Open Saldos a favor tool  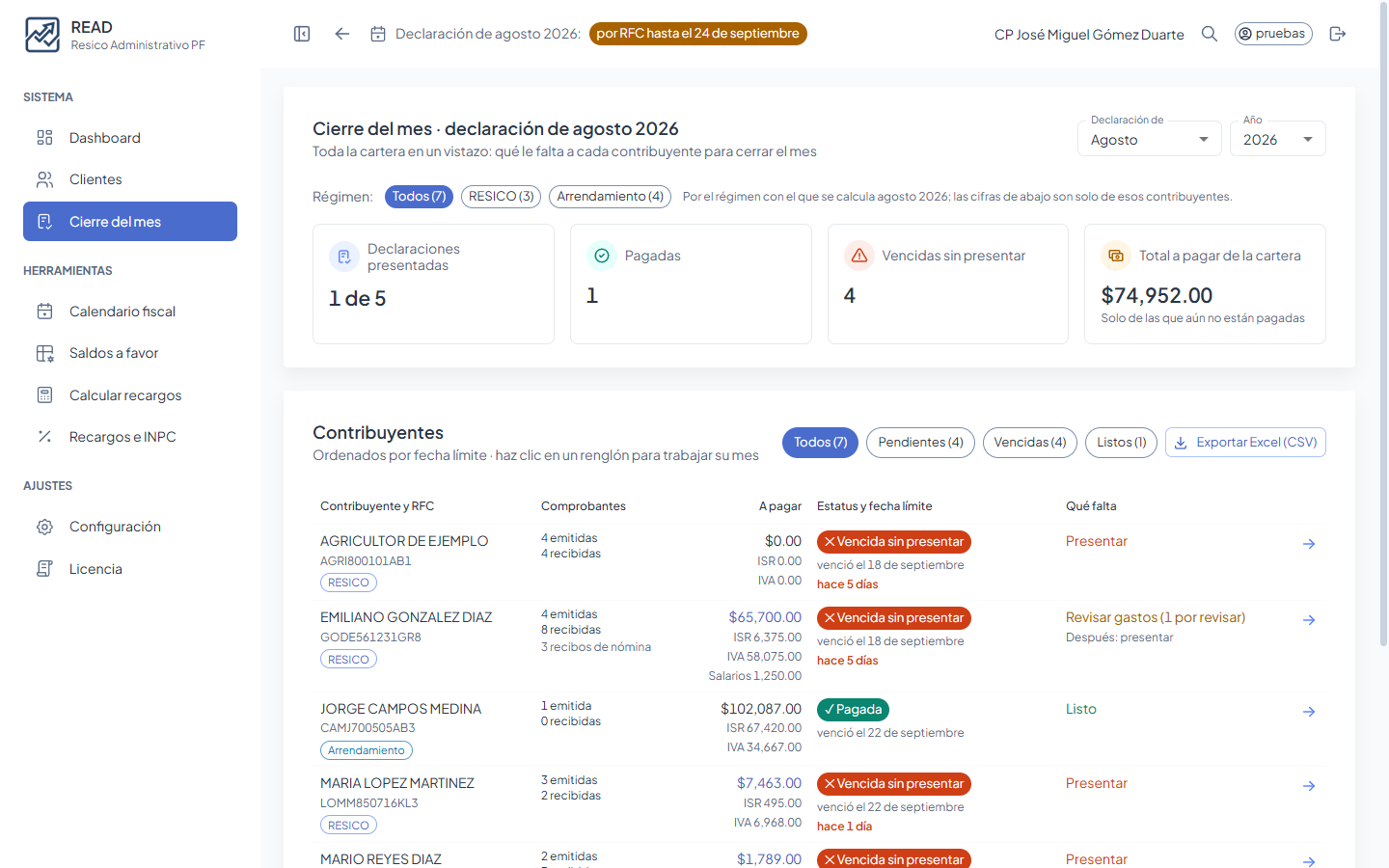(x=130, y=353)
